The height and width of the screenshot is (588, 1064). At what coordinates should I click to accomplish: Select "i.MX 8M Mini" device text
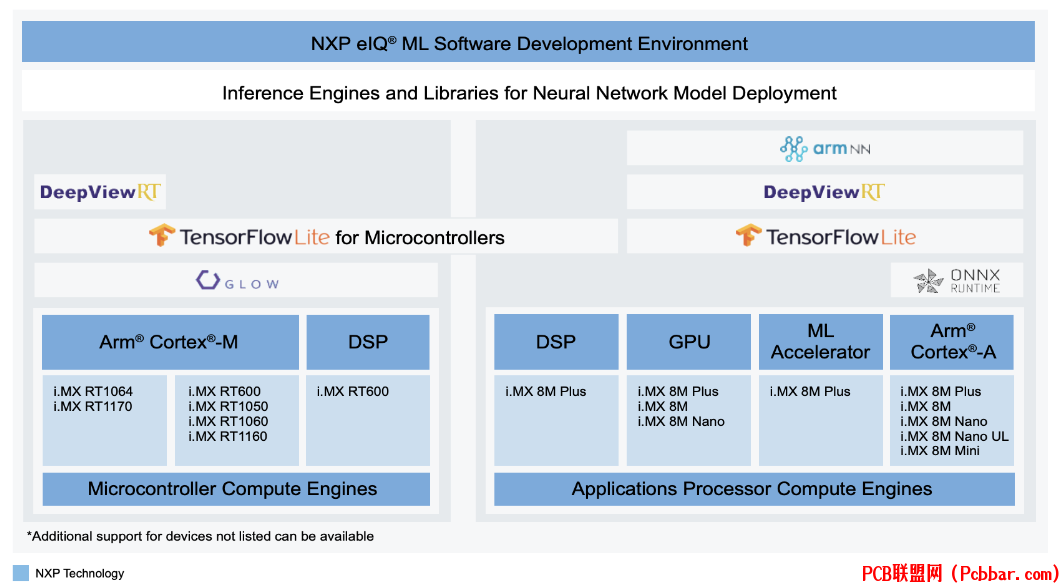tap(940, 450)
